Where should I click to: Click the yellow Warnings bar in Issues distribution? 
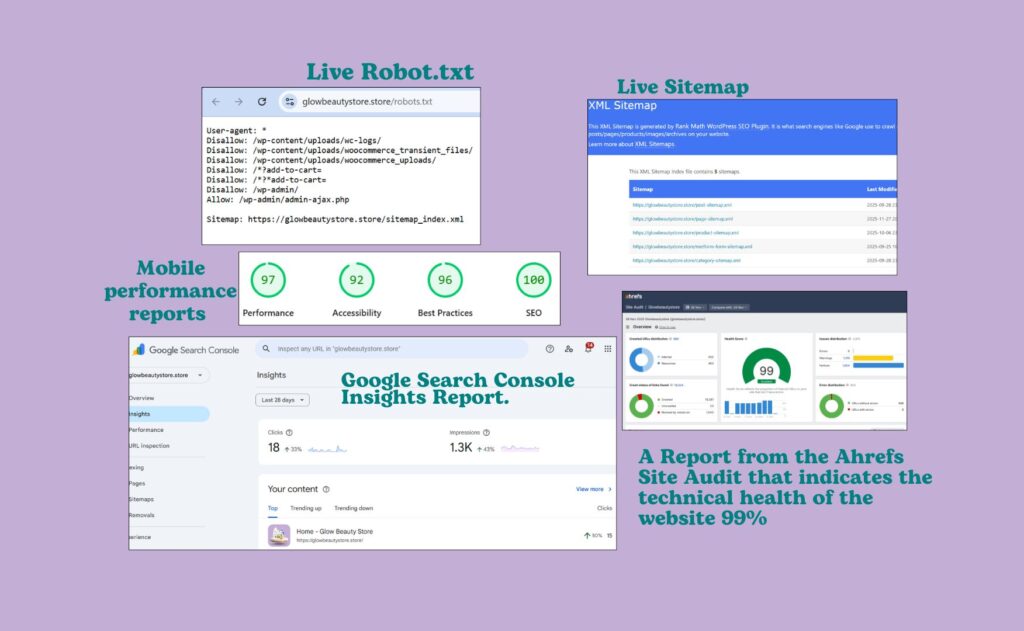click(873, 358)
